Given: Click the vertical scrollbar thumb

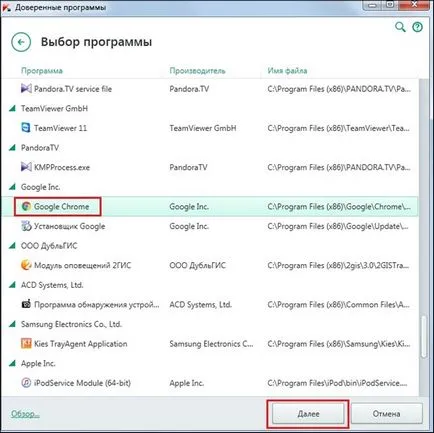Looking at the screenshot, I should pos(424,337).
